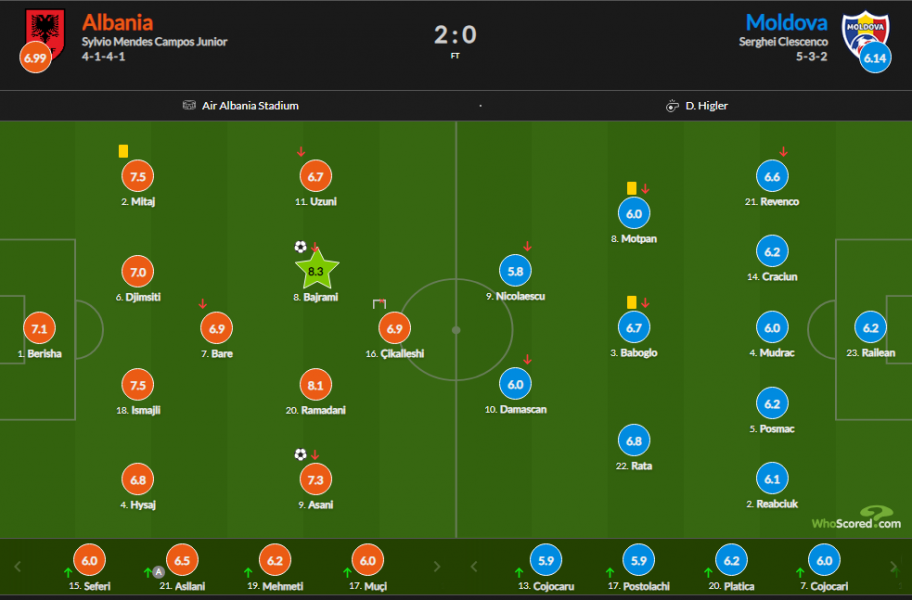912x600 pixels.
Task: Show the previous Moldova substitutes with the left chevron
Action: click(473, 566)
